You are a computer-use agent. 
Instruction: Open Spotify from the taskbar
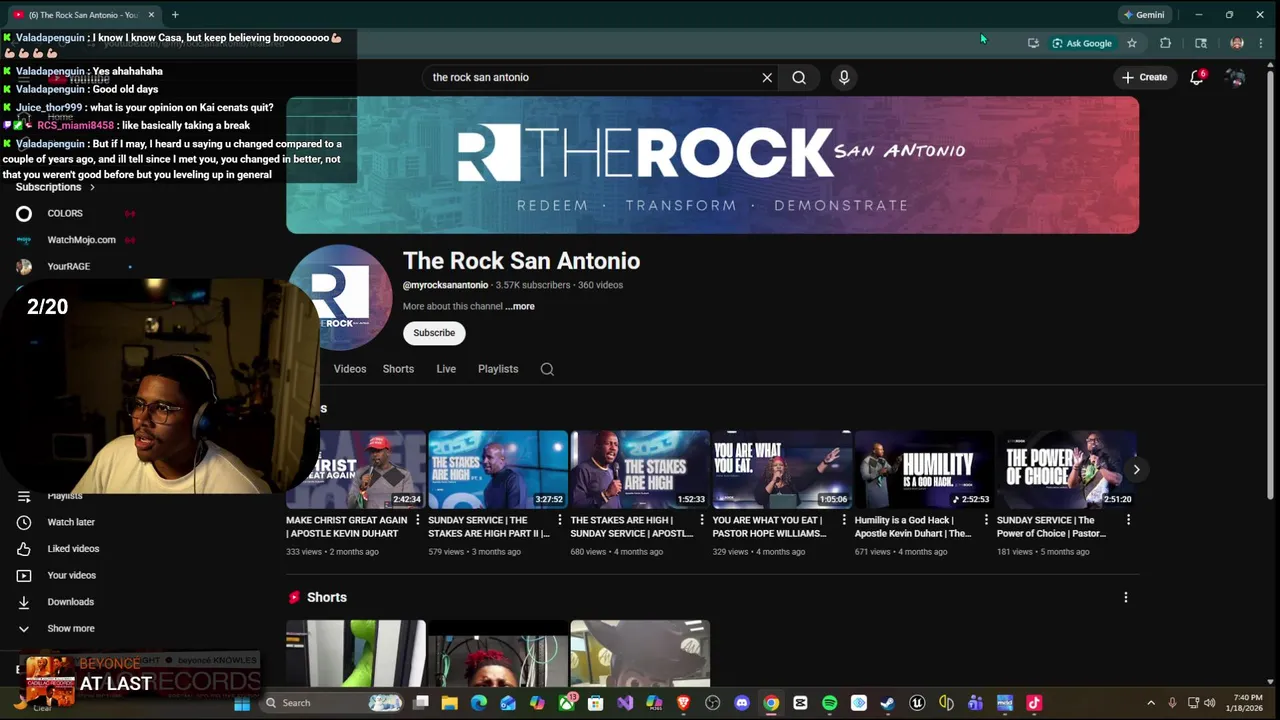click(x=829, y=703)
